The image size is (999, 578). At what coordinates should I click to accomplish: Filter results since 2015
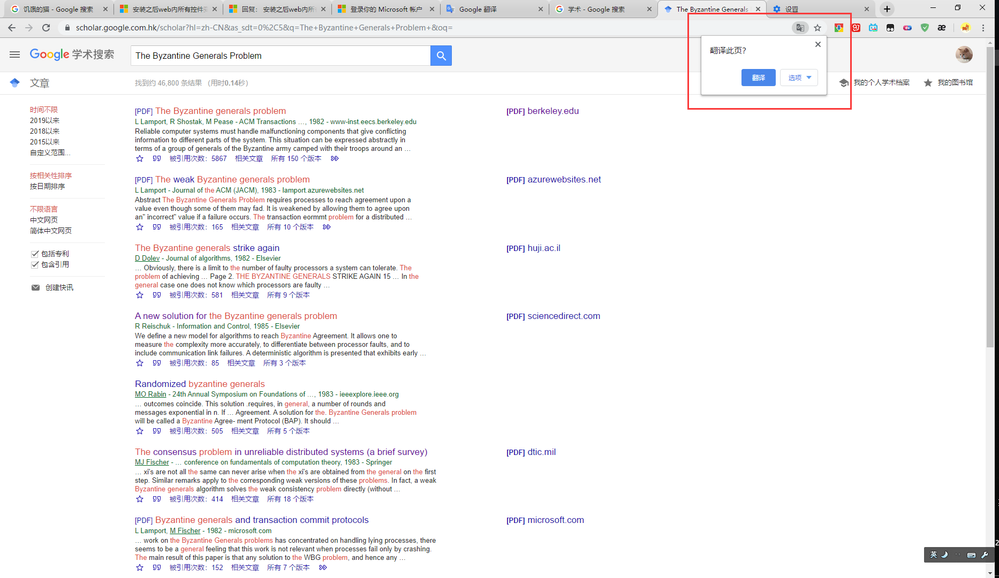44,141
